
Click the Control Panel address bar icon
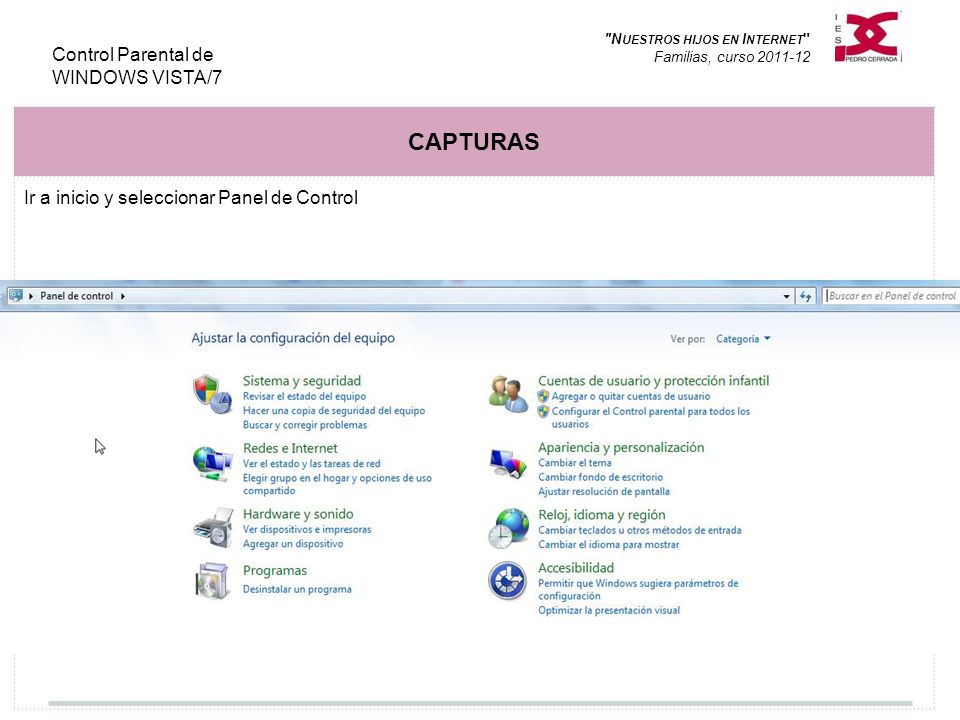[16, 296]
